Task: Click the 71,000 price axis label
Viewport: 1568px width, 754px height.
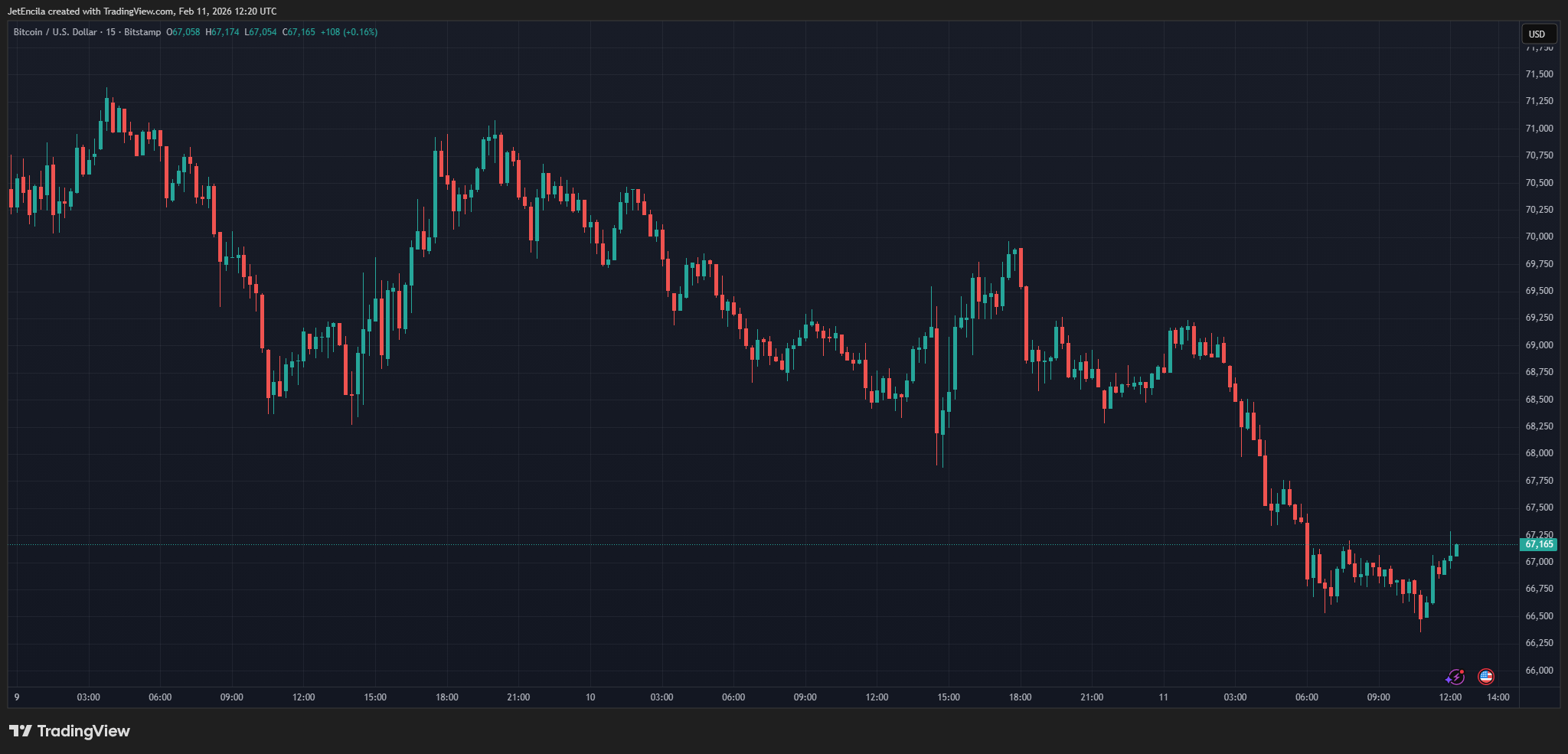Action: pyautogui.click(x=1539, y=129)
